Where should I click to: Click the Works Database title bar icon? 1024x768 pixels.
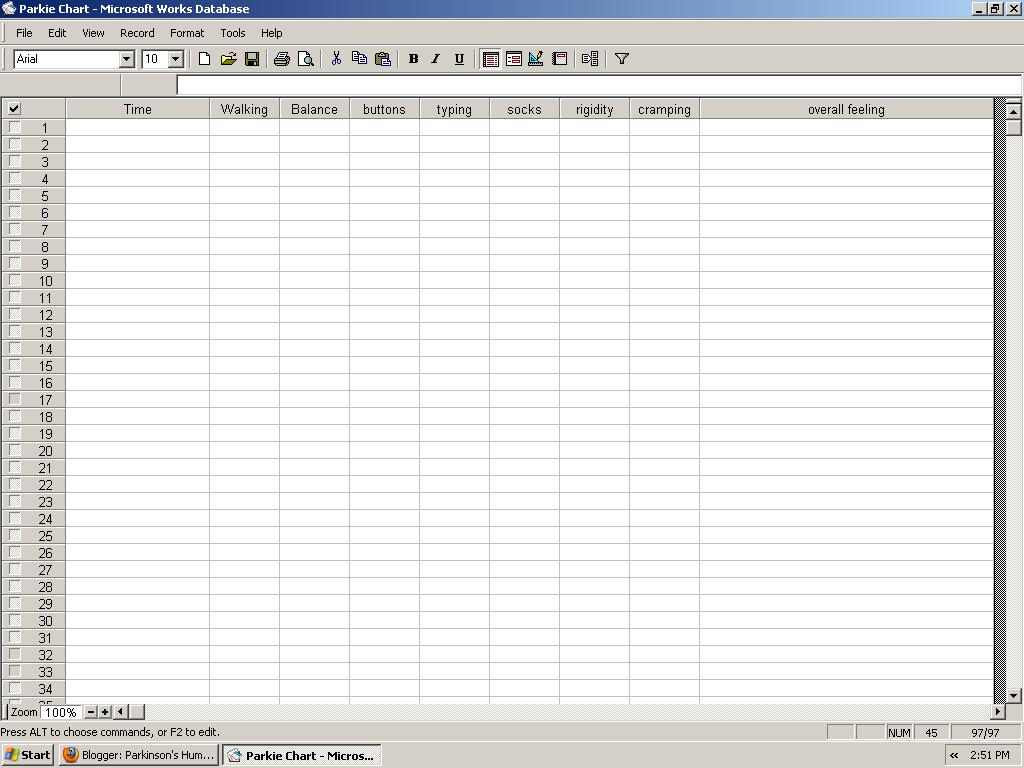click(8, 8)
